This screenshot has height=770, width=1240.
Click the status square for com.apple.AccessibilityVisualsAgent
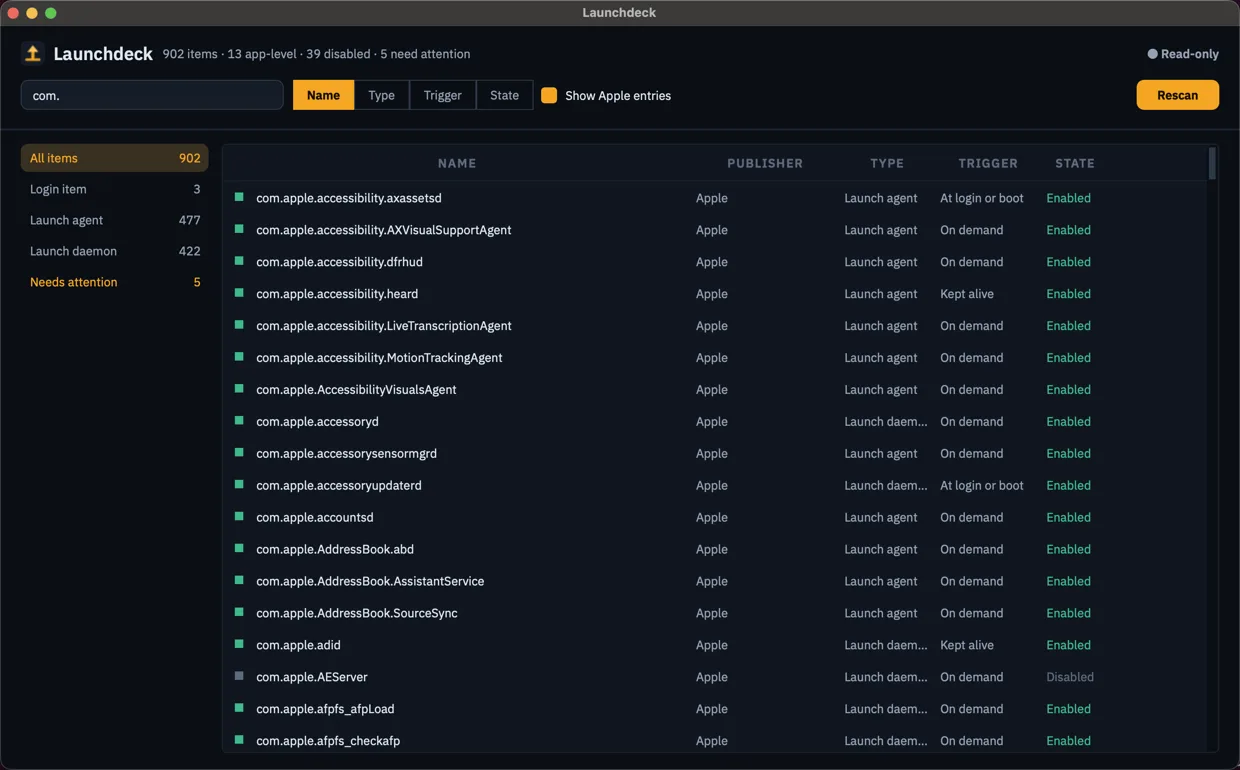pos(239,389)
